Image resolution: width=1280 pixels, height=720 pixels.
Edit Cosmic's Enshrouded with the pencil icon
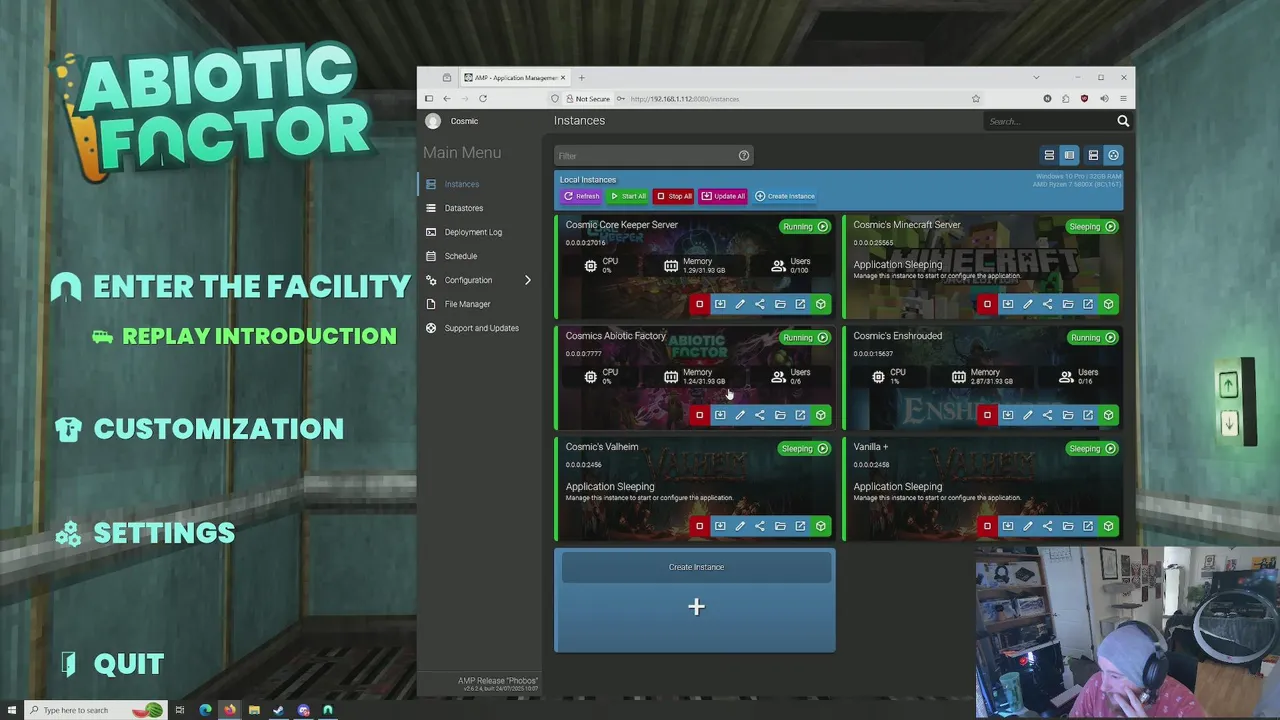[1028, 415]
